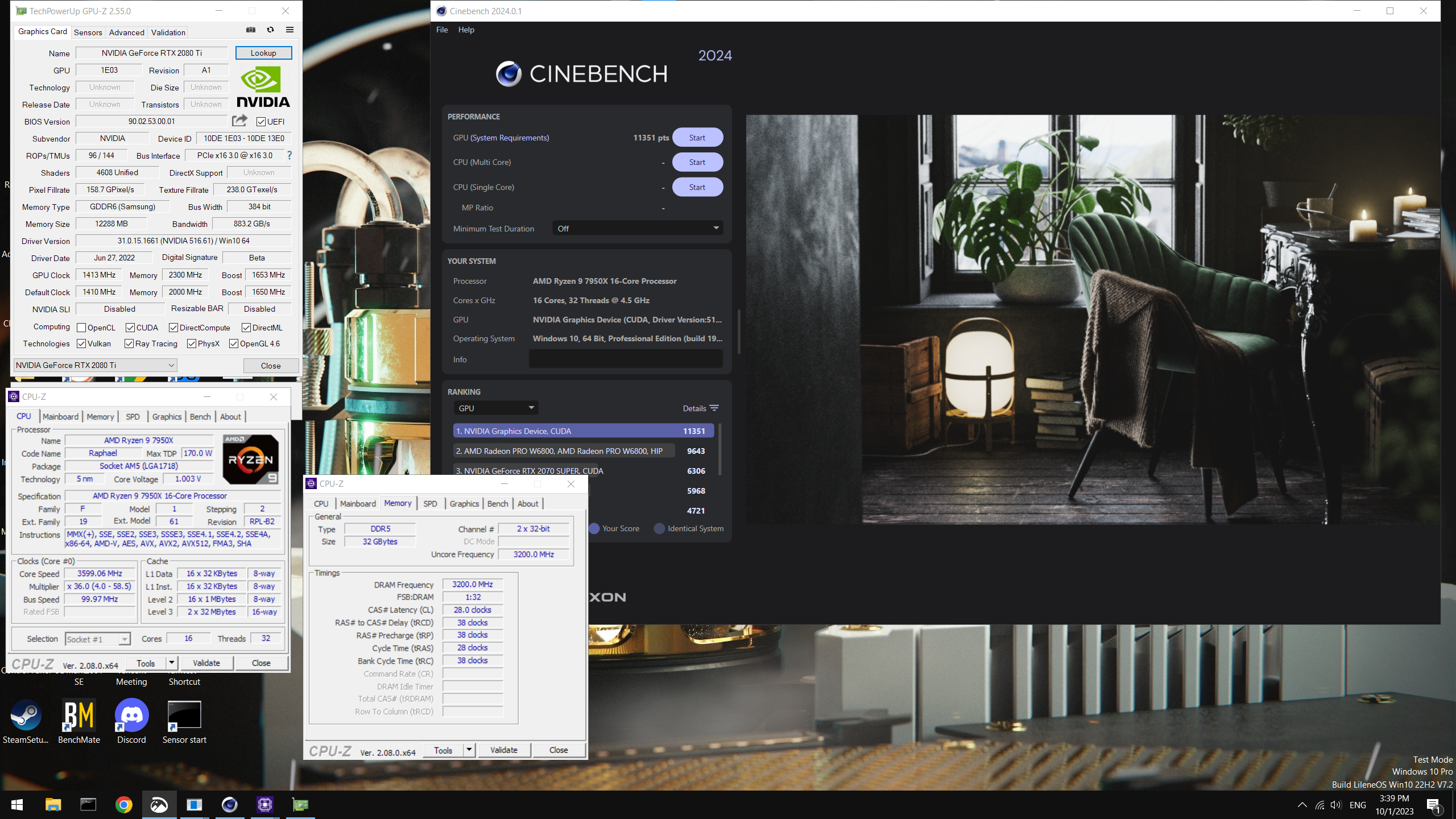Click the NVIDIA logo in GPU-Z
Image resolution: width=1456 pixels, height=819 pixels.
[x=263, y=87]
